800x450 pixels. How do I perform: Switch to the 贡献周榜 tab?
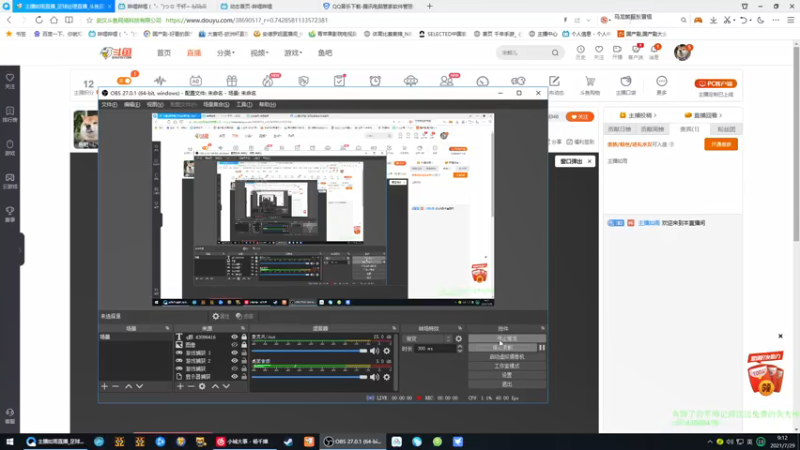(652, 129)
